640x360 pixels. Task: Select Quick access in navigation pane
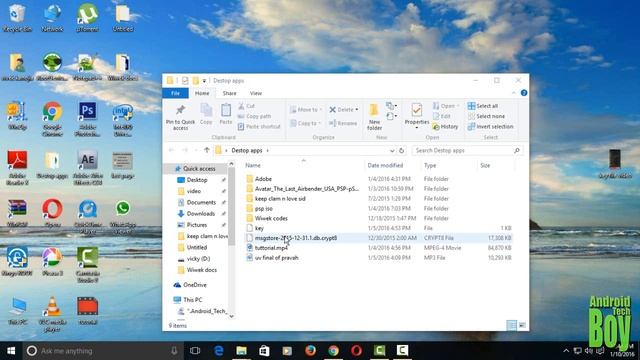click(x=198, y=169)
